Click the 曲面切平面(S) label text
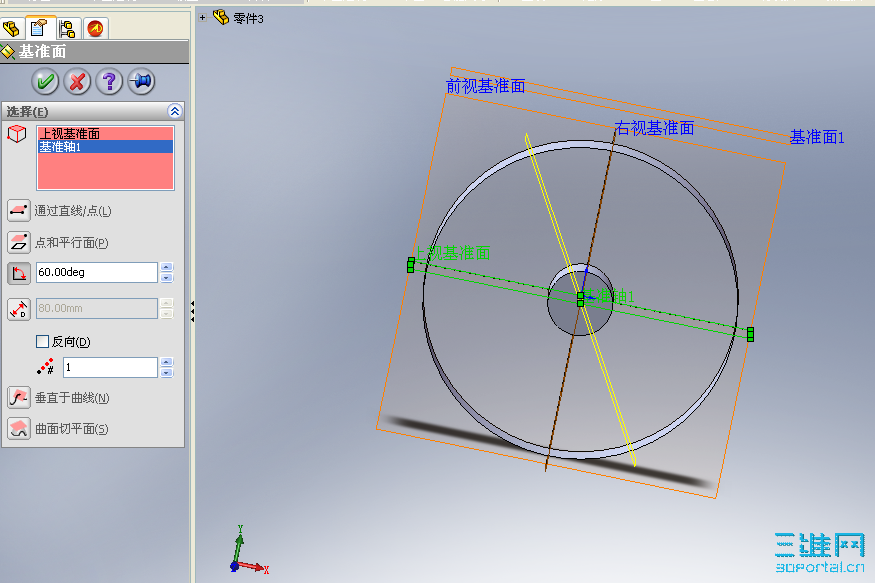The image size is (875, 583). pyautogui.click(x=71, y=429)
